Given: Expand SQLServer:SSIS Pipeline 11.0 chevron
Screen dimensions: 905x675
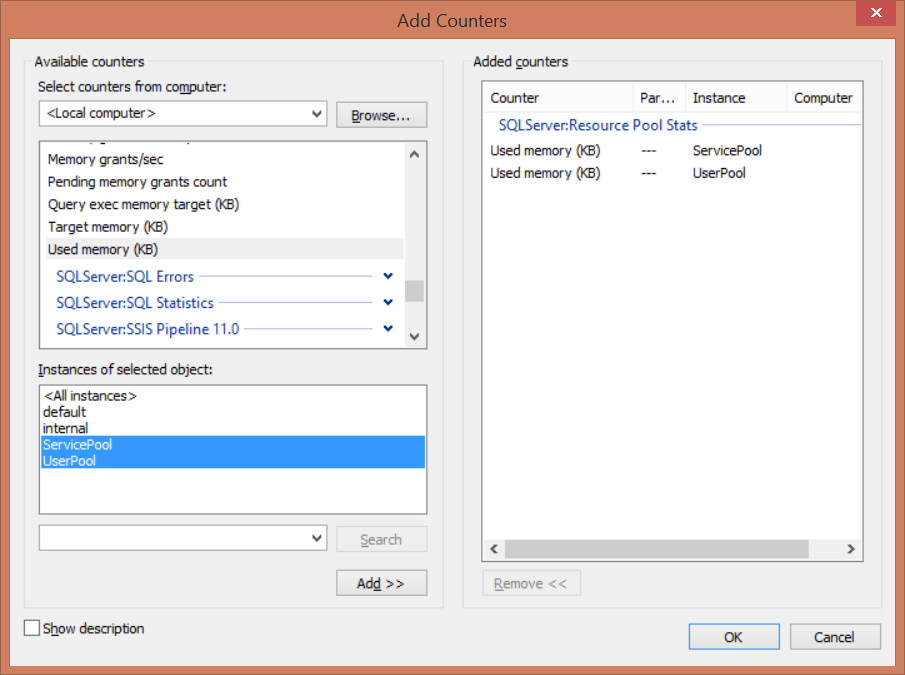Looking at the screenshot, I should pyautogui.click(x=388, y=328).
